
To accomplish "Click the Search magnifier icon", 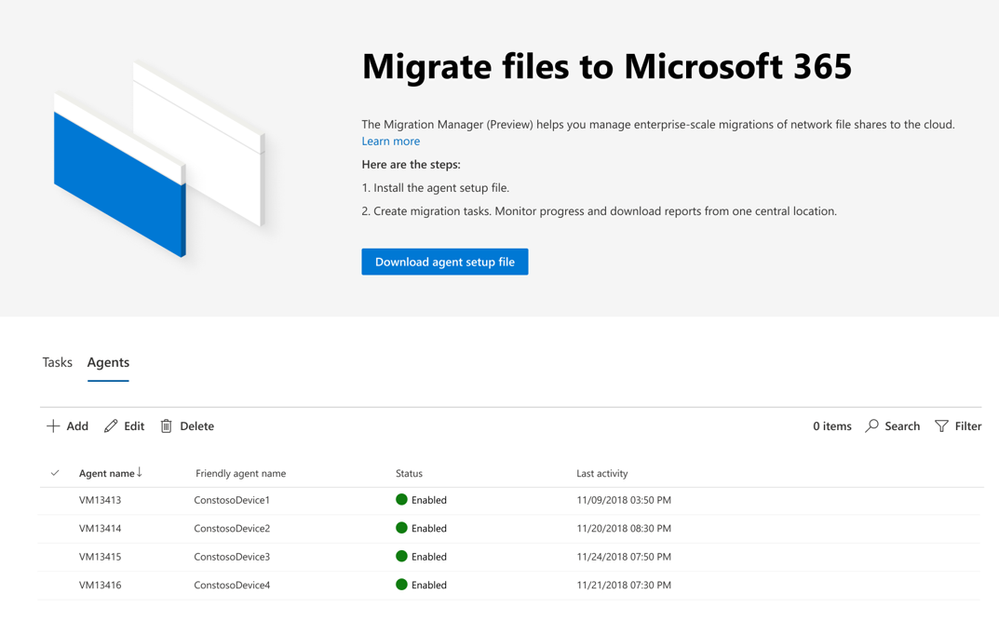I will 872,426.
